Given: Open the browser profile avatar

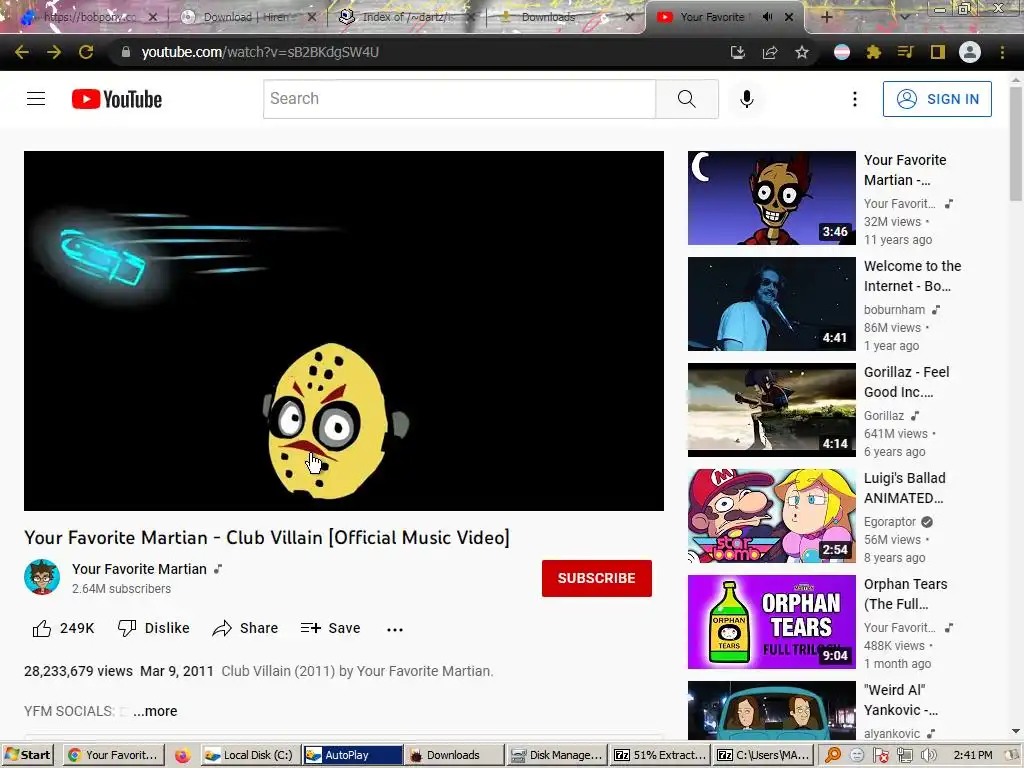Looking at the screenshot, I should (970, 52).
